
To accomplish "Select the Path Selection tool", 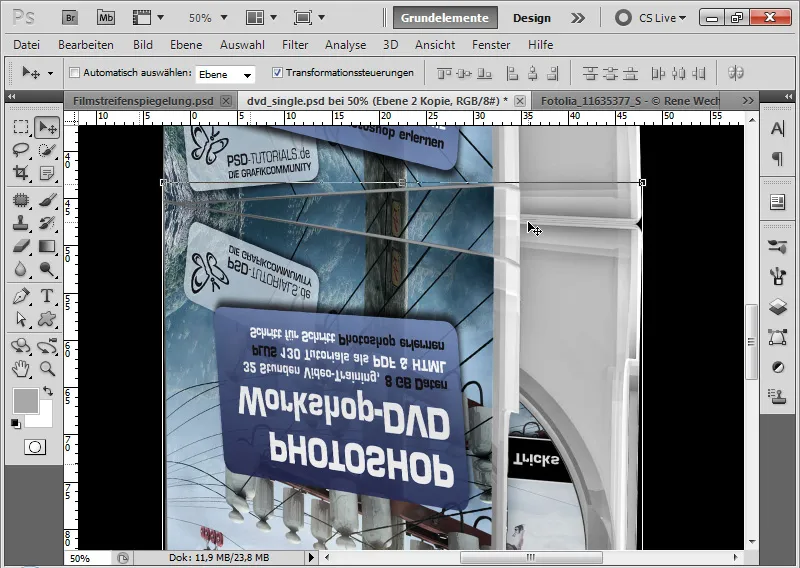I will pos(20,319).
